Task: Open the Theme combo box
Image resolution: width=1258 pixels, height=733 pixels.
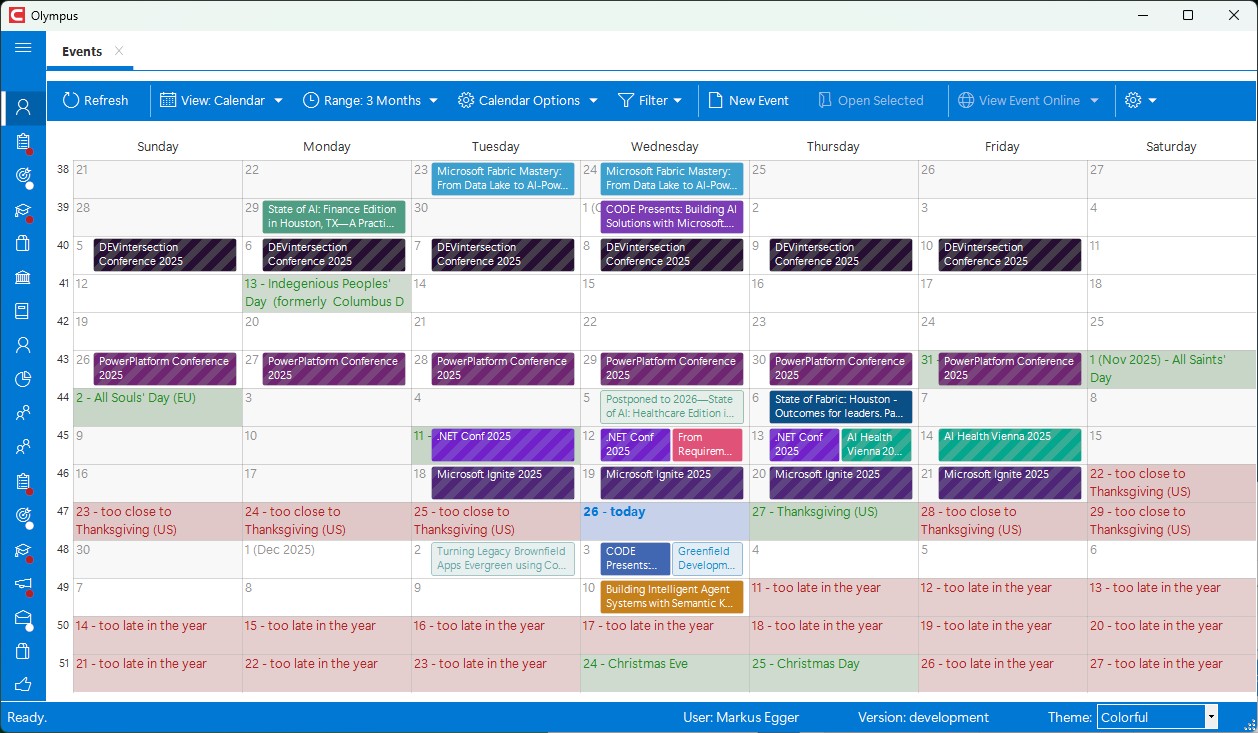Action: pyautogui.click(x=1157, y=717)
